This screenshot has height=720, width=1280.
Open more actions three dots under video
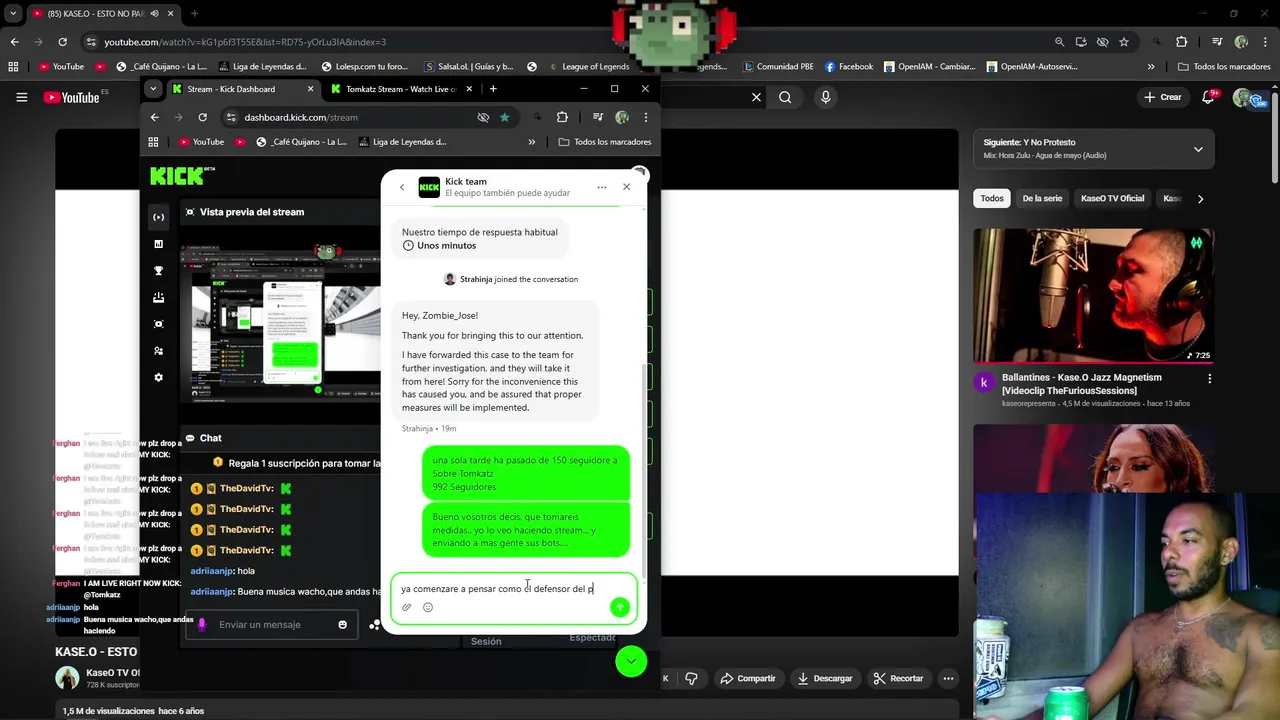point(948,678)
